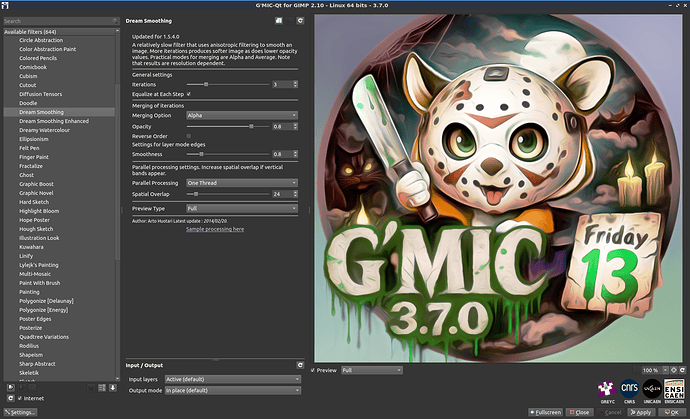Open the Parallel Processing dropdown
The width and height of the screenshot is (690, 419).
pyautogui.click(x=242, y=183)
